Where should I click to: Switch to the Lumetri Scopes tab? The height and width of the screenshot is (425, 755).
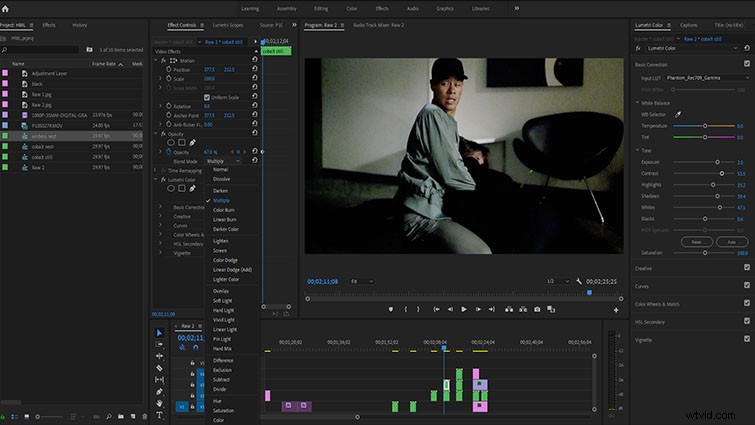click(228, 25)
